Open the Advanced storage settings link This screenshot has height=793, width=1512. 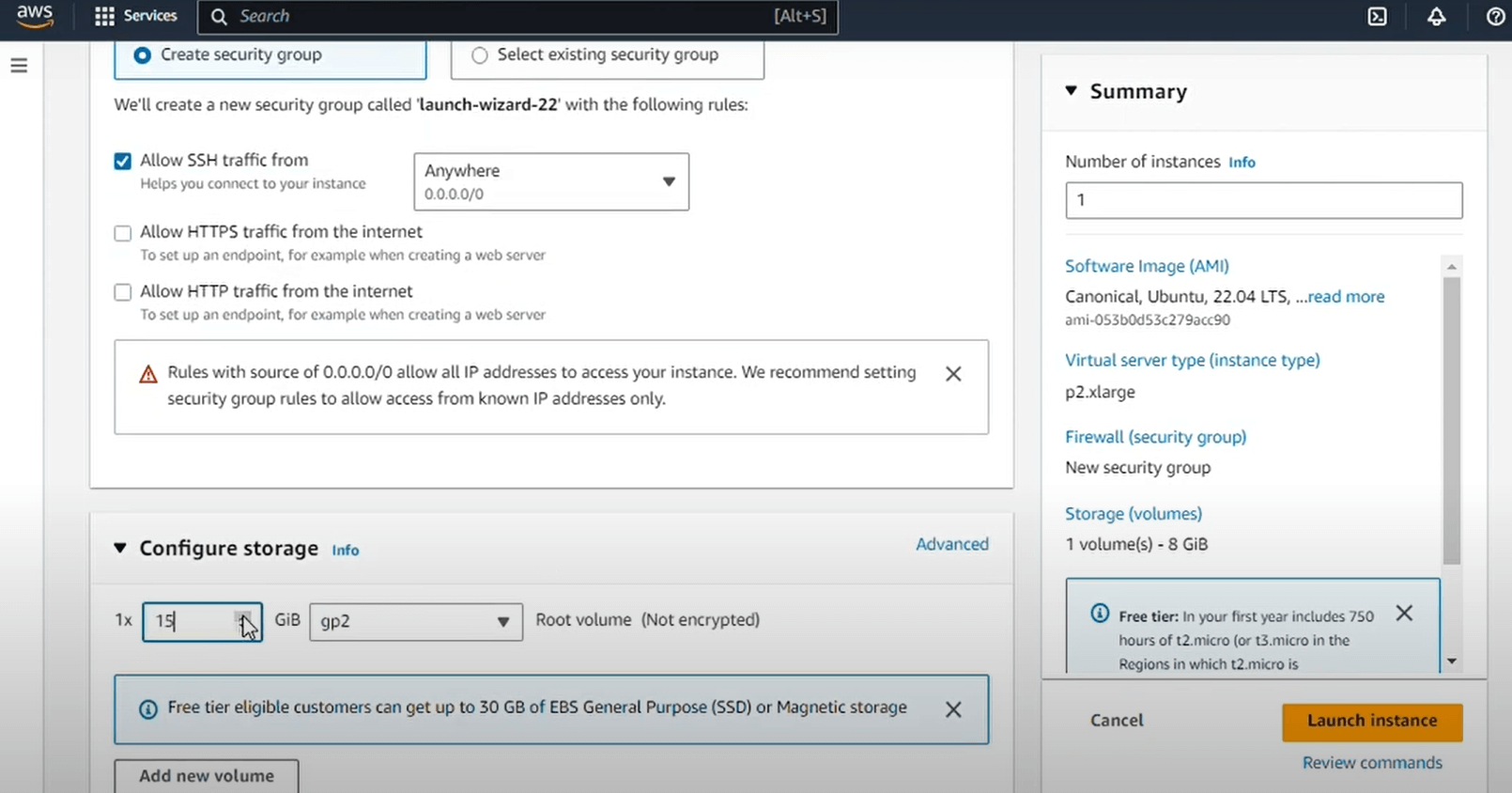point(951,544)
